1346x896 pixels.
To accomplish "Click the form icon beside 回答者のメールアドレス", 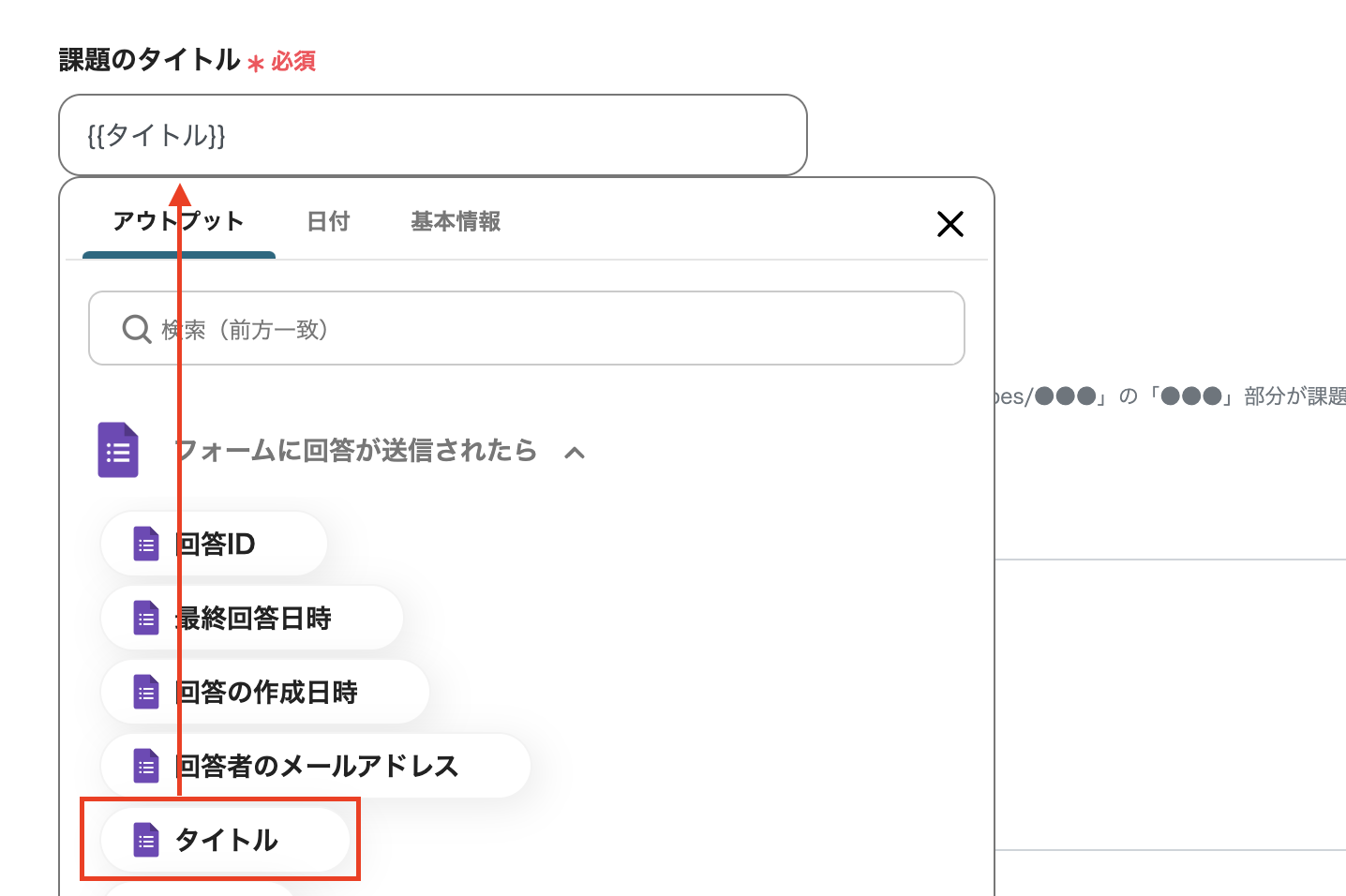I will [146, 767].
